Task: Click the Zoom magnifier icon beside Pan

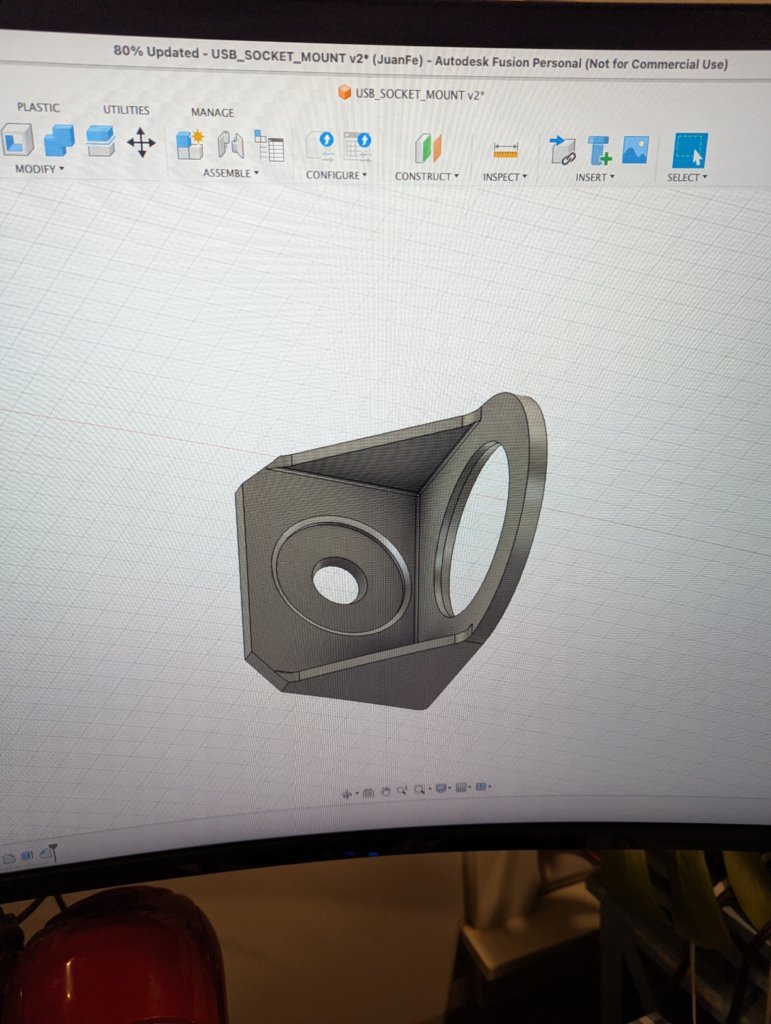Action: 401,791
